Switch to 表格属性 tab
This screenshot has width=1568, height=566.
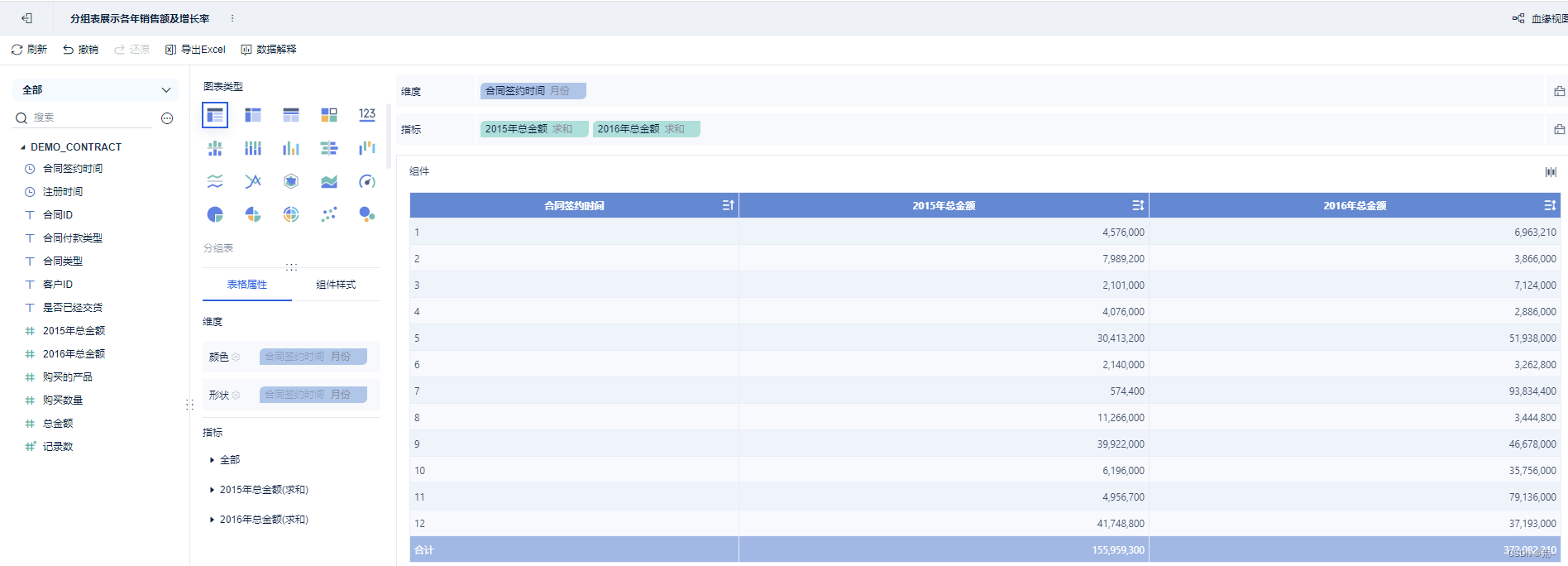point(247,285)
